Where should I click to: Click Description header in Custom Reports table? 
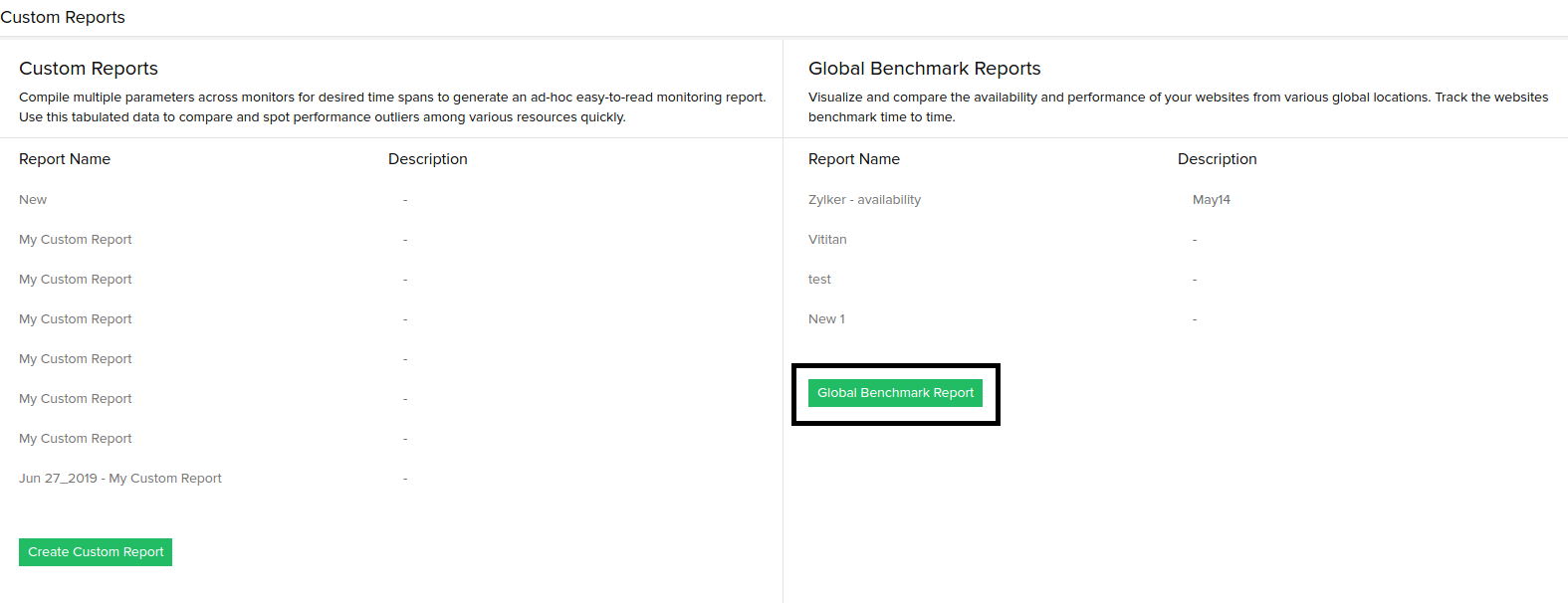[428, 159]
